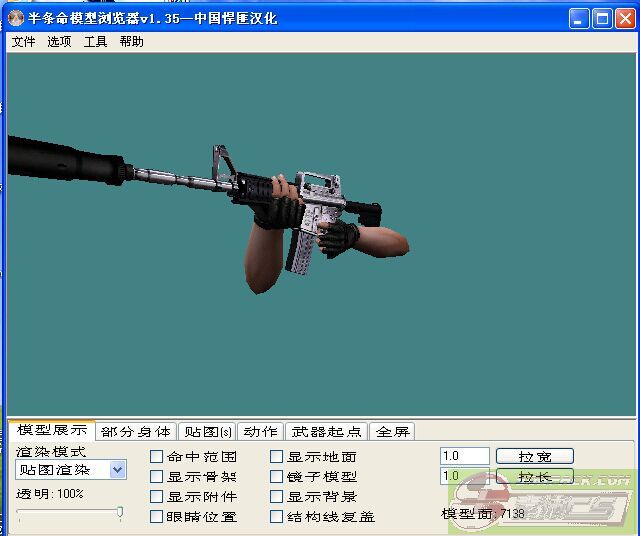Screen dimensions: 640x536
Task: Open the 帮助 menu
Action: (x=131, y=42)
